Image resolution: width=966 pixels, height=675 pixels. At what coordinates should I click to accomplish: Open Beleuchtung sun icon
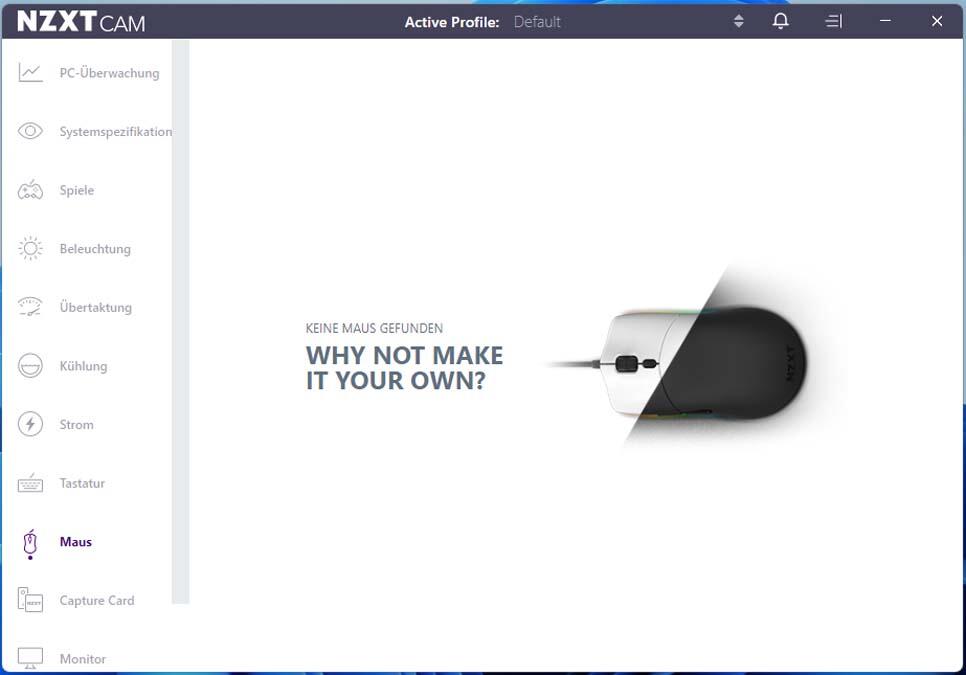click(x=30, y=248)
